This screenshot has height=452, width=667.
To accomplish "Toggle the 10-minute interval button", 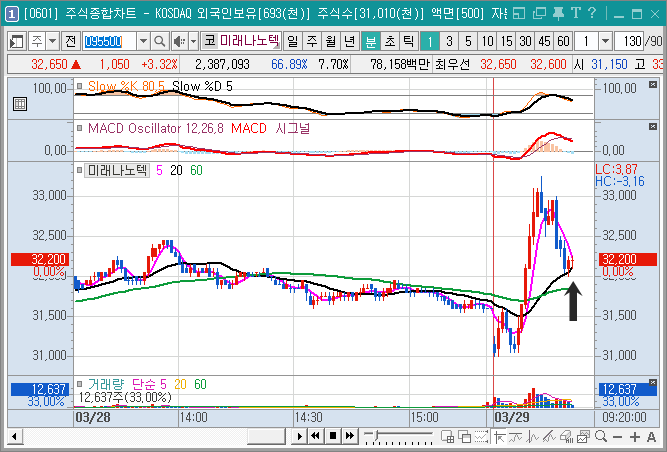I will point(487,41).
